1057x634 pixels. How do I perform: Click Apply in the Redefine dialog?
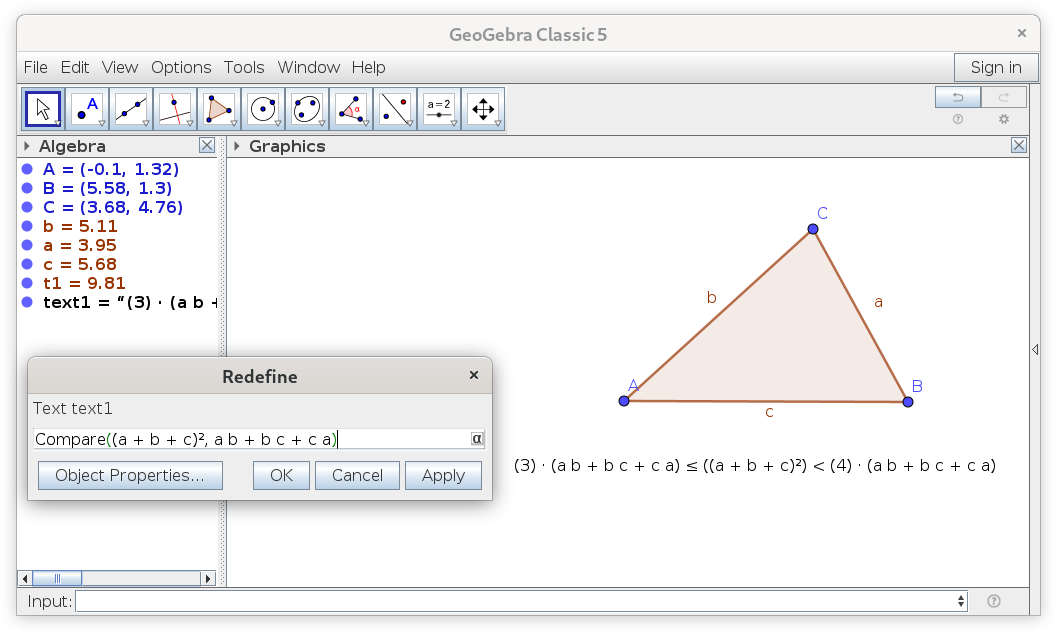[x=443, y=475]
